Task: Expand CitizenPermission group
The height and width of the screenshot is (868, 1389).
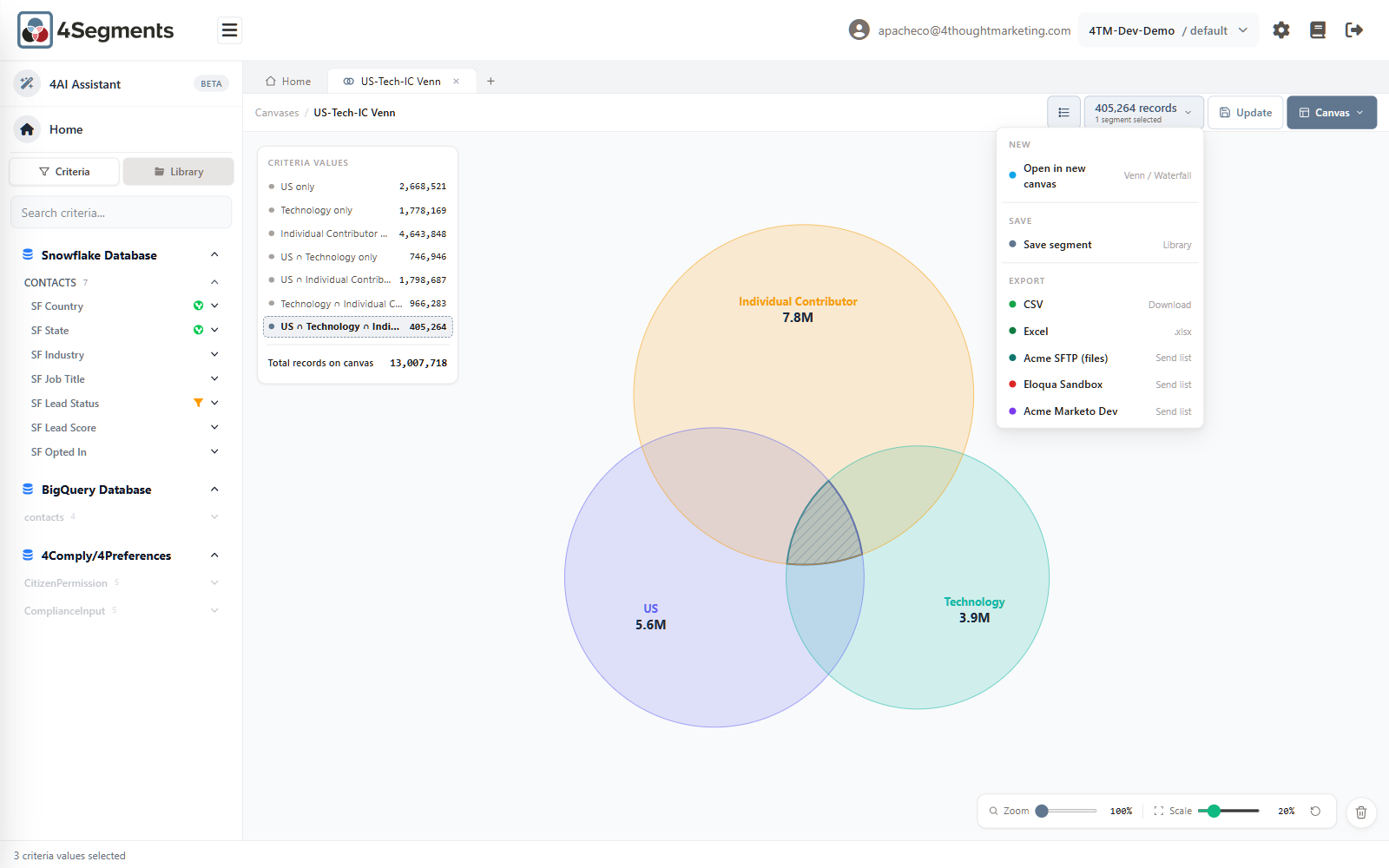Action: pyautogui.click(x=214, y=583)
